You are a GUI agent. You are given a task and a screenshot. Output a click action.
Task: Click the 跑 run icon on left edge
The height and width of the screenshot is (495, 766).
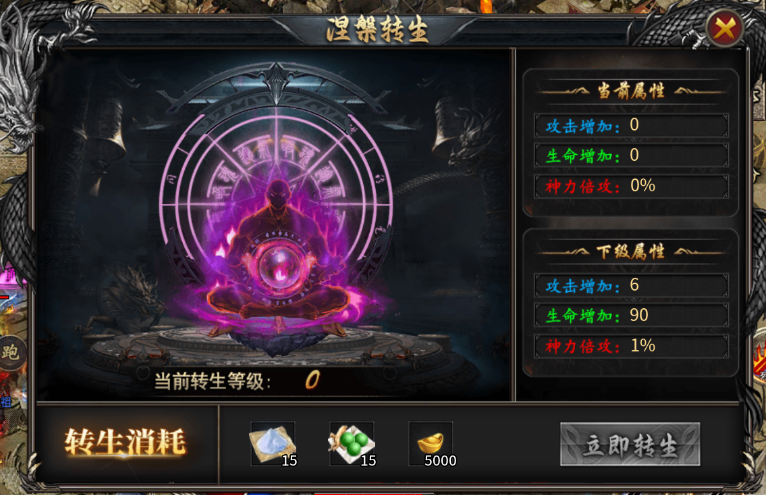point(11,352)
